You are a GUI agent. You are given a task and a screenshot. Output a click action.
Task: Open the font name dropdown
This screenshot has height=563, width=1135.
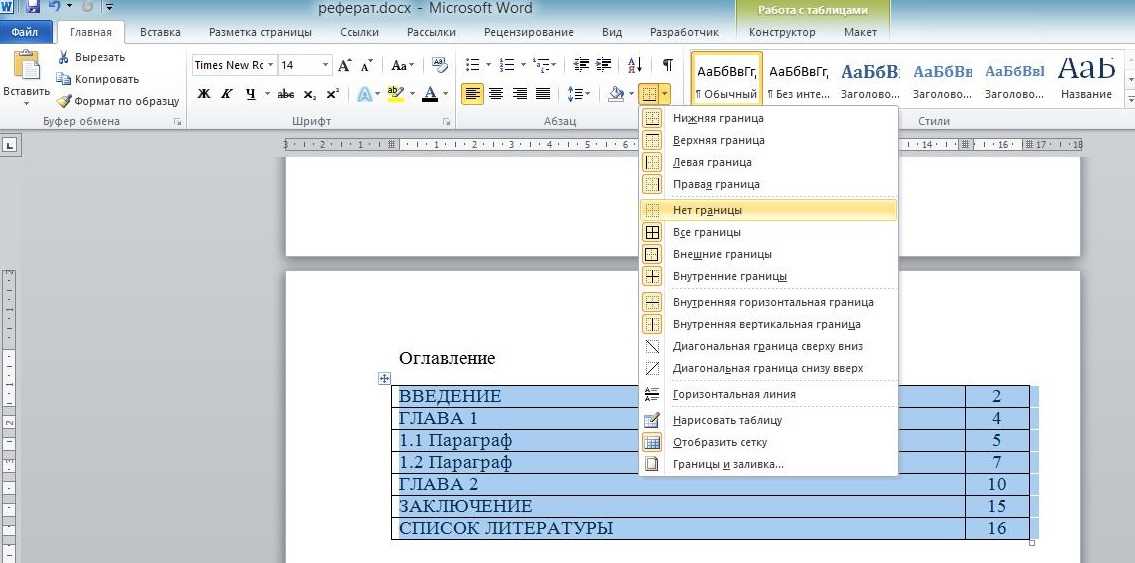tap(269, 65)
